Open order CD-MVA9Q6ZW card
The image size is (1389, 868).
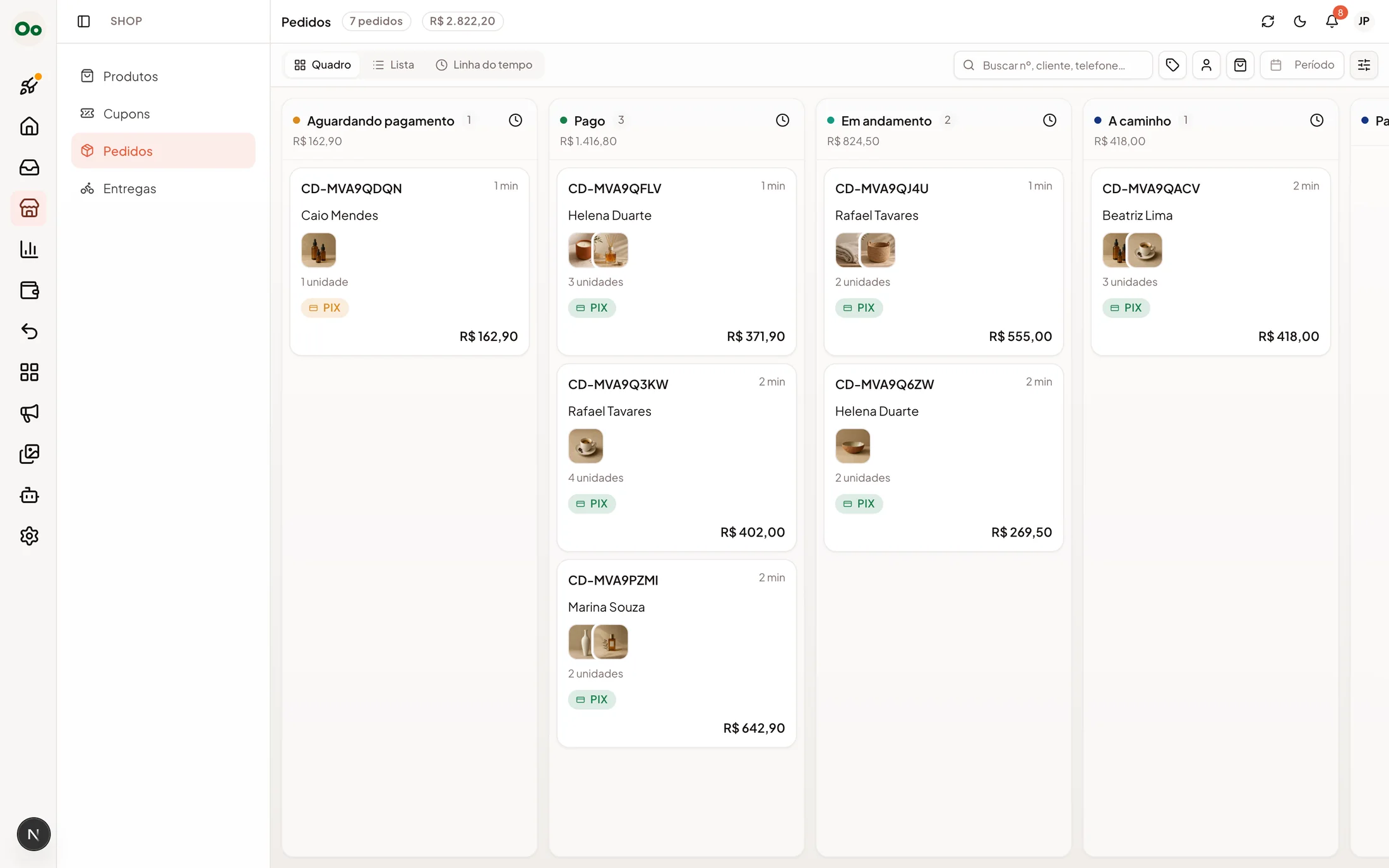[x=943, y=458]
